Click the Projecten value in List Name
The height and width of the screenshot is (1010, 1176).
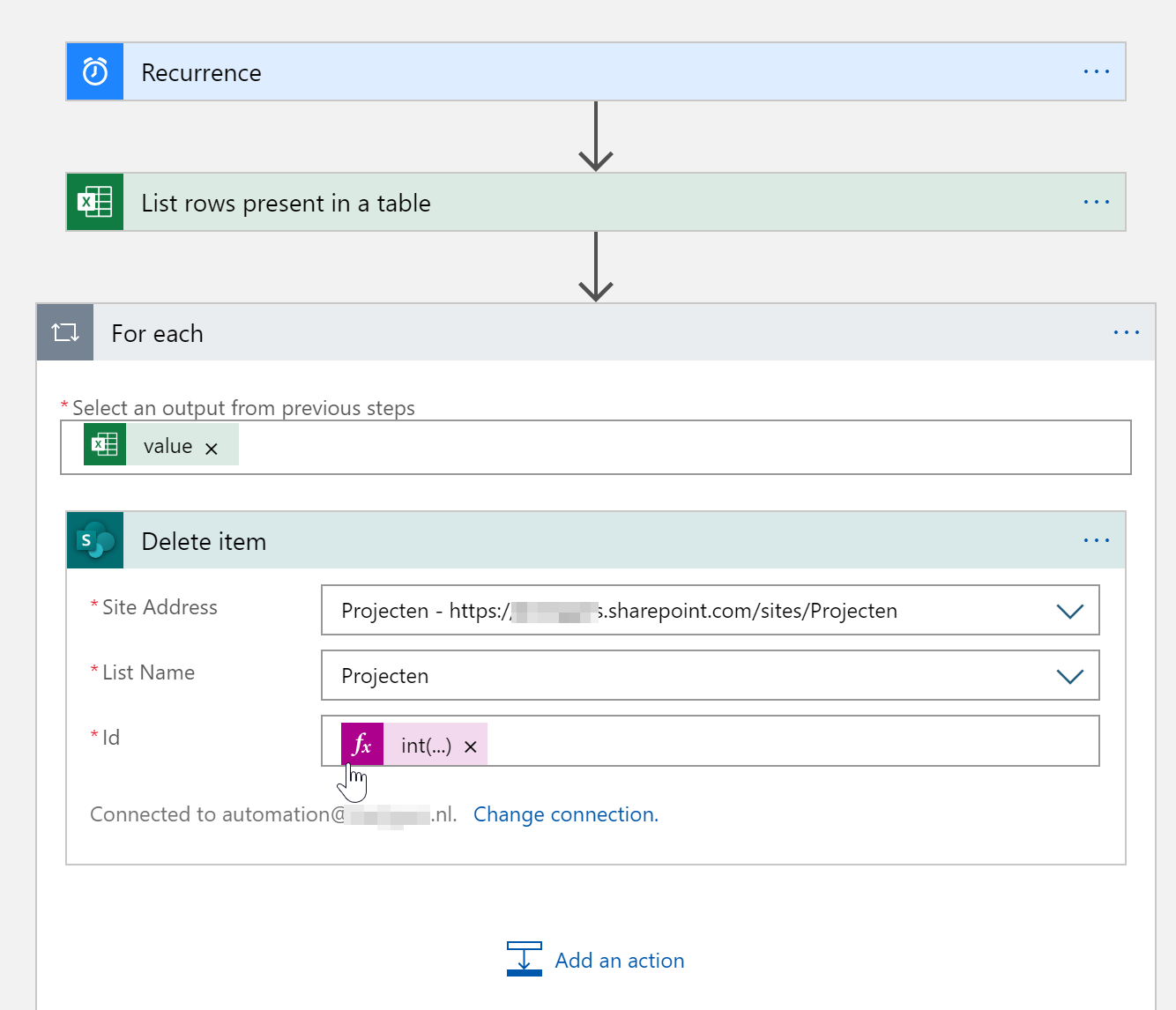click(x=385, y=676)
